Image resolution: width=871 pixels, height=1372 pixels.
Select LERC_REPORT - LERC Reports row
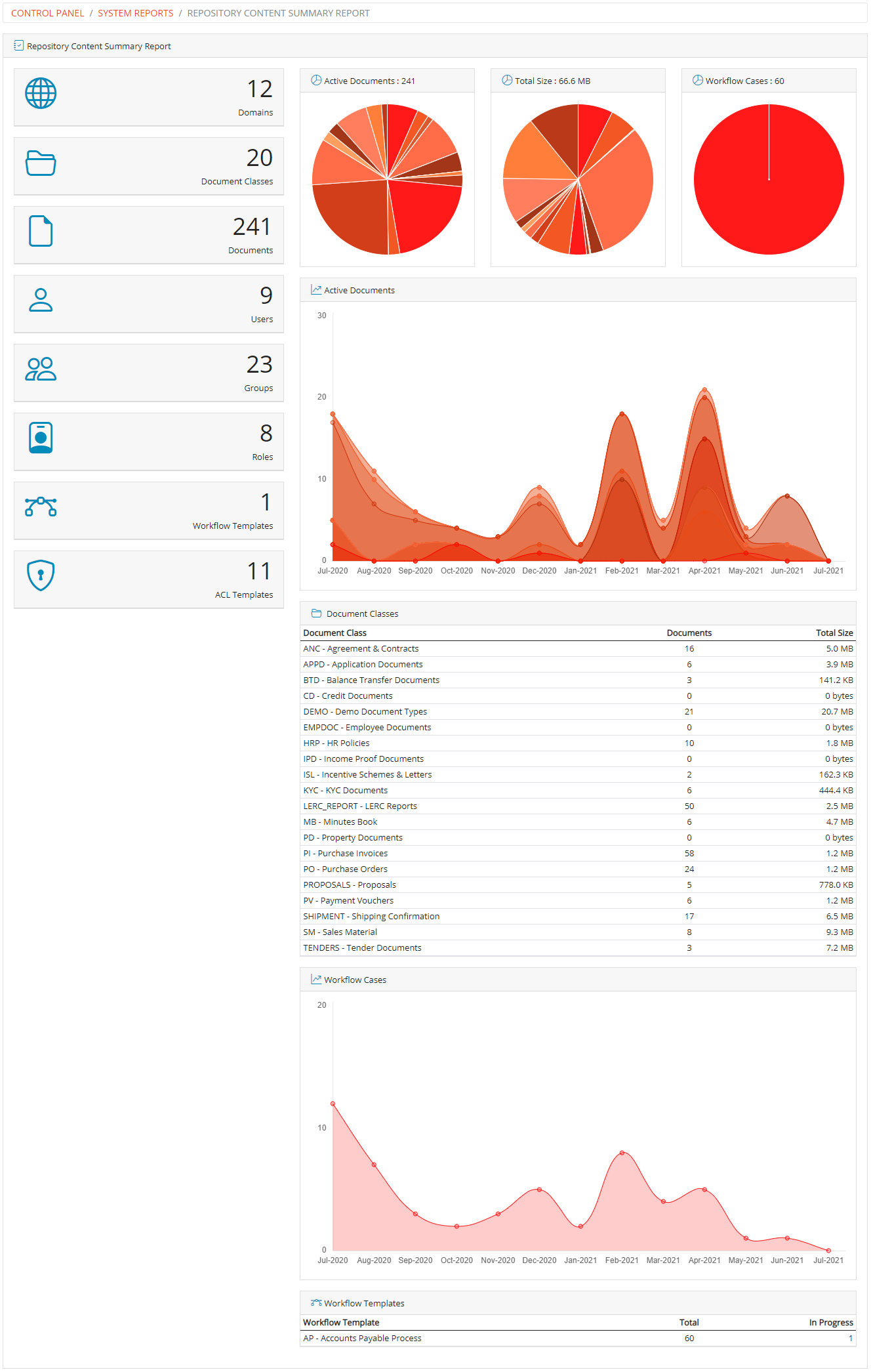(x=578, y=806)
